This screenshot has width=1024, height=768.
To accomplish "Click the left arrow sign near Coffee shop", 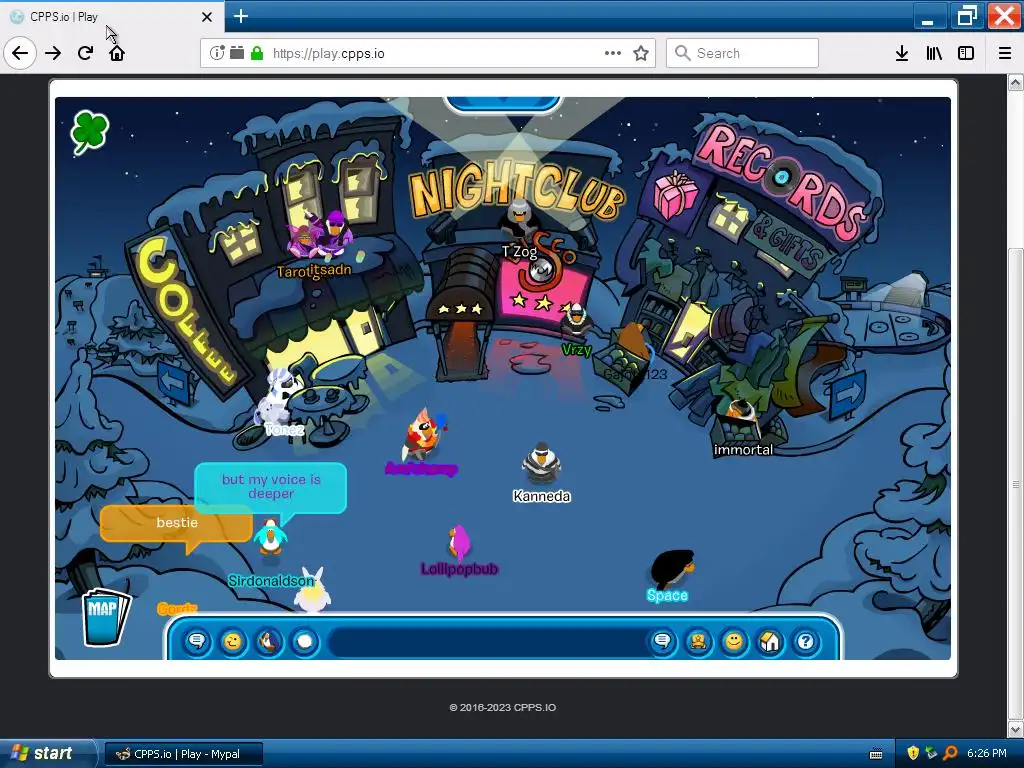I will point(172,382).
